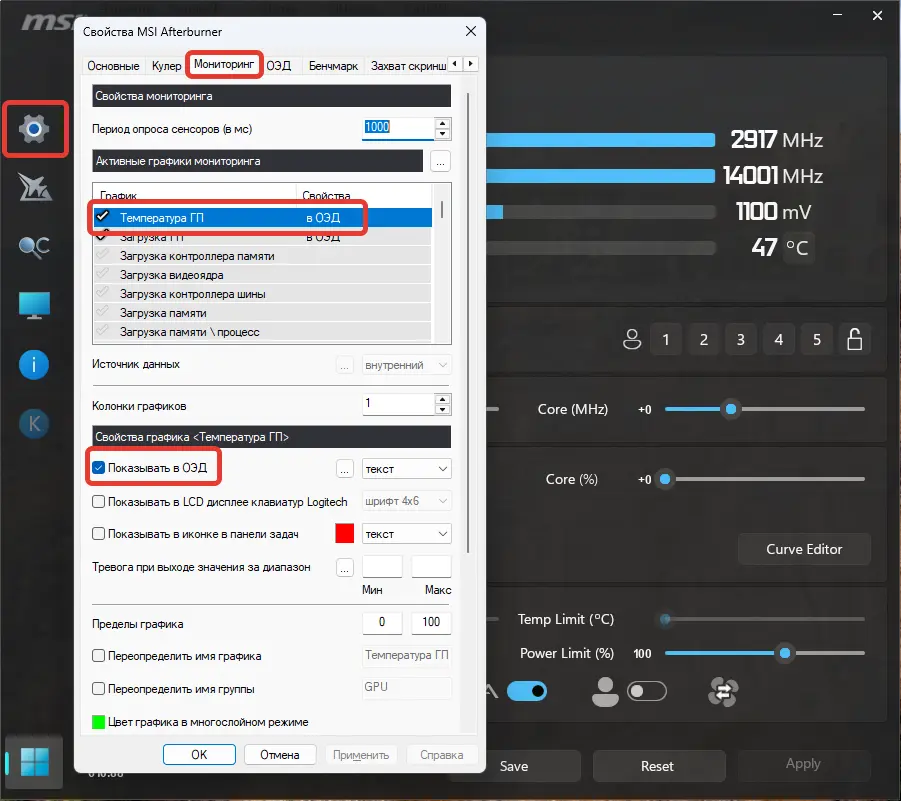
Task: Confirm settings with OK button
Action: [x=199, y=754]
